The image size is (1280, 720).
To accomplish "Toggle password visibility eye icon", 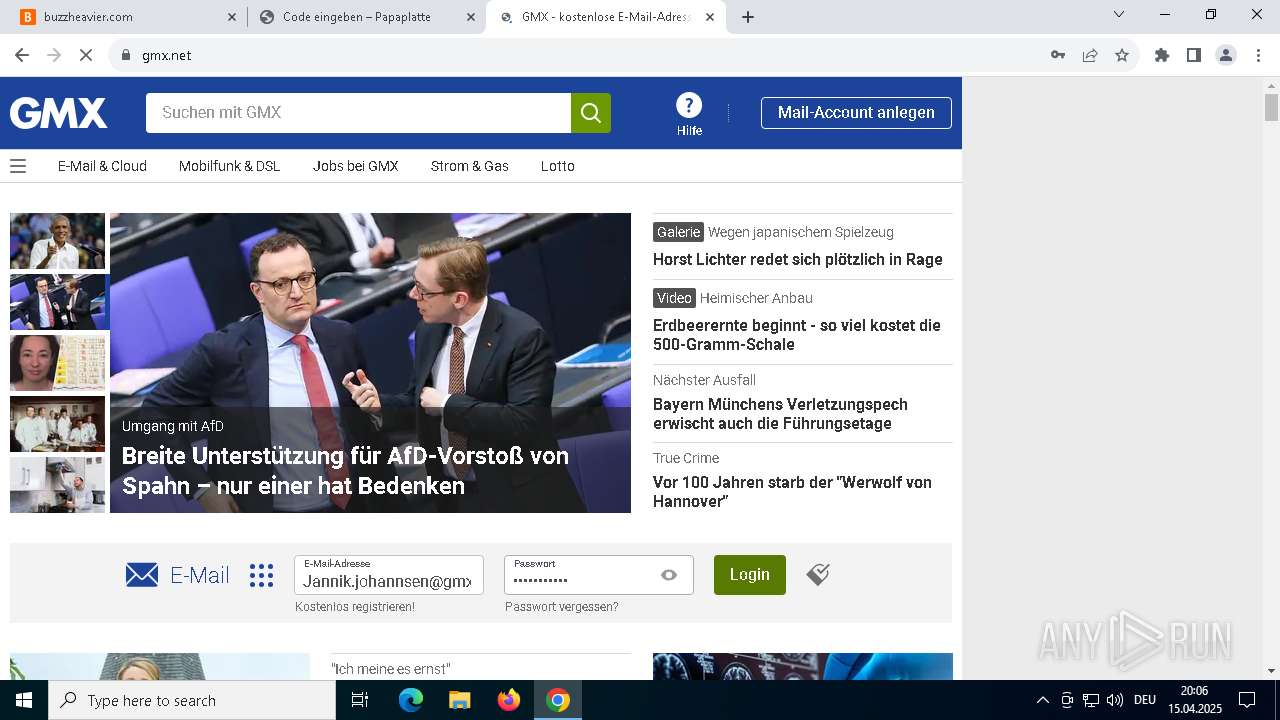I will (x=669, y=575).
